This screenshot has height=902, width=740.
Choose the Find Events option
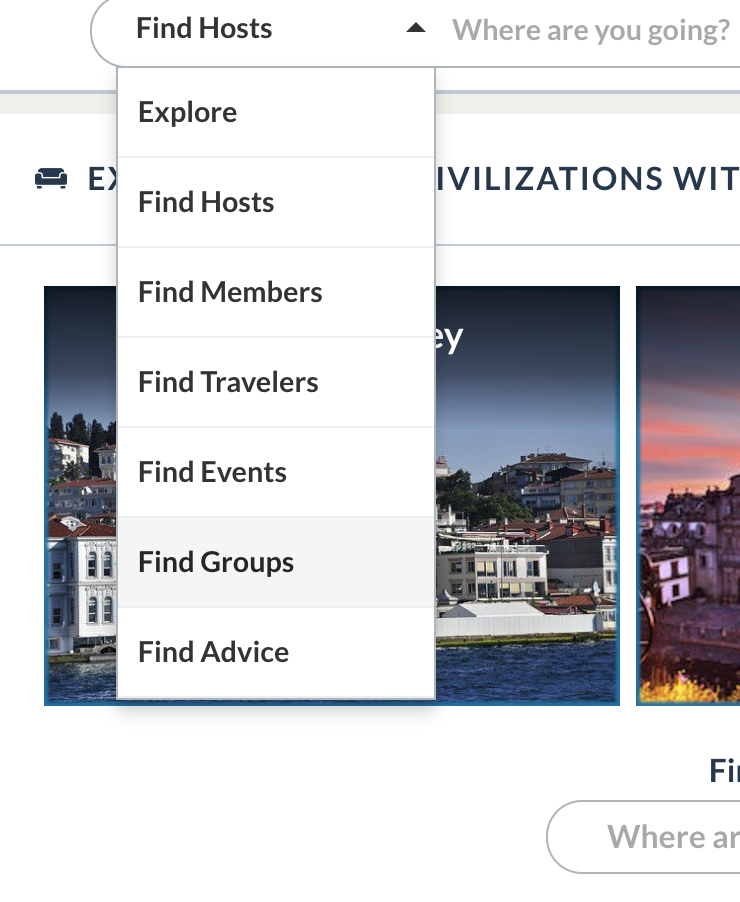276,472
